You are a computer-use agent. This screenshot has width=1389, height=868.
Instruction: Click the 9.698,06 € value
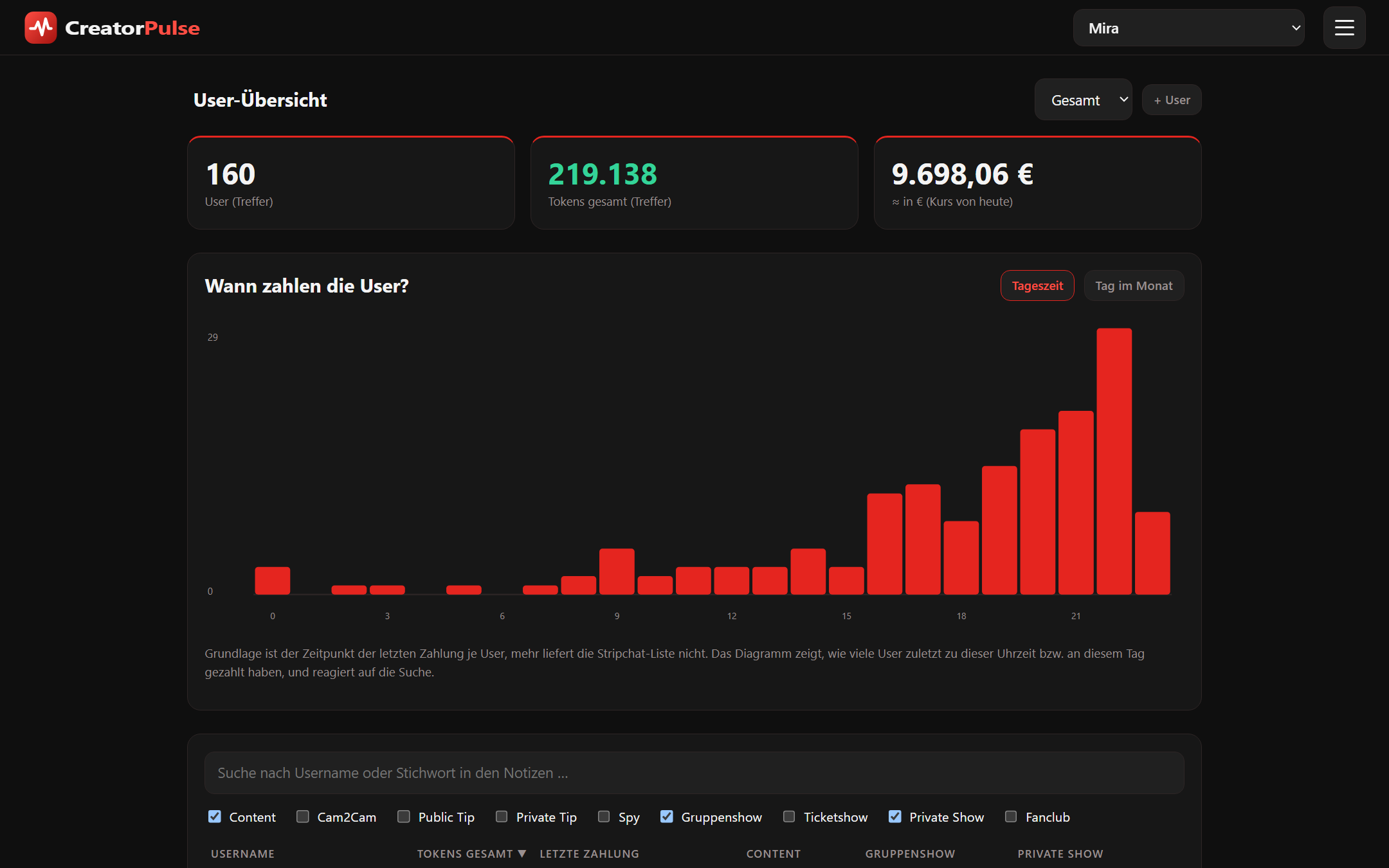pyautogui.click(x=963, y=174)
